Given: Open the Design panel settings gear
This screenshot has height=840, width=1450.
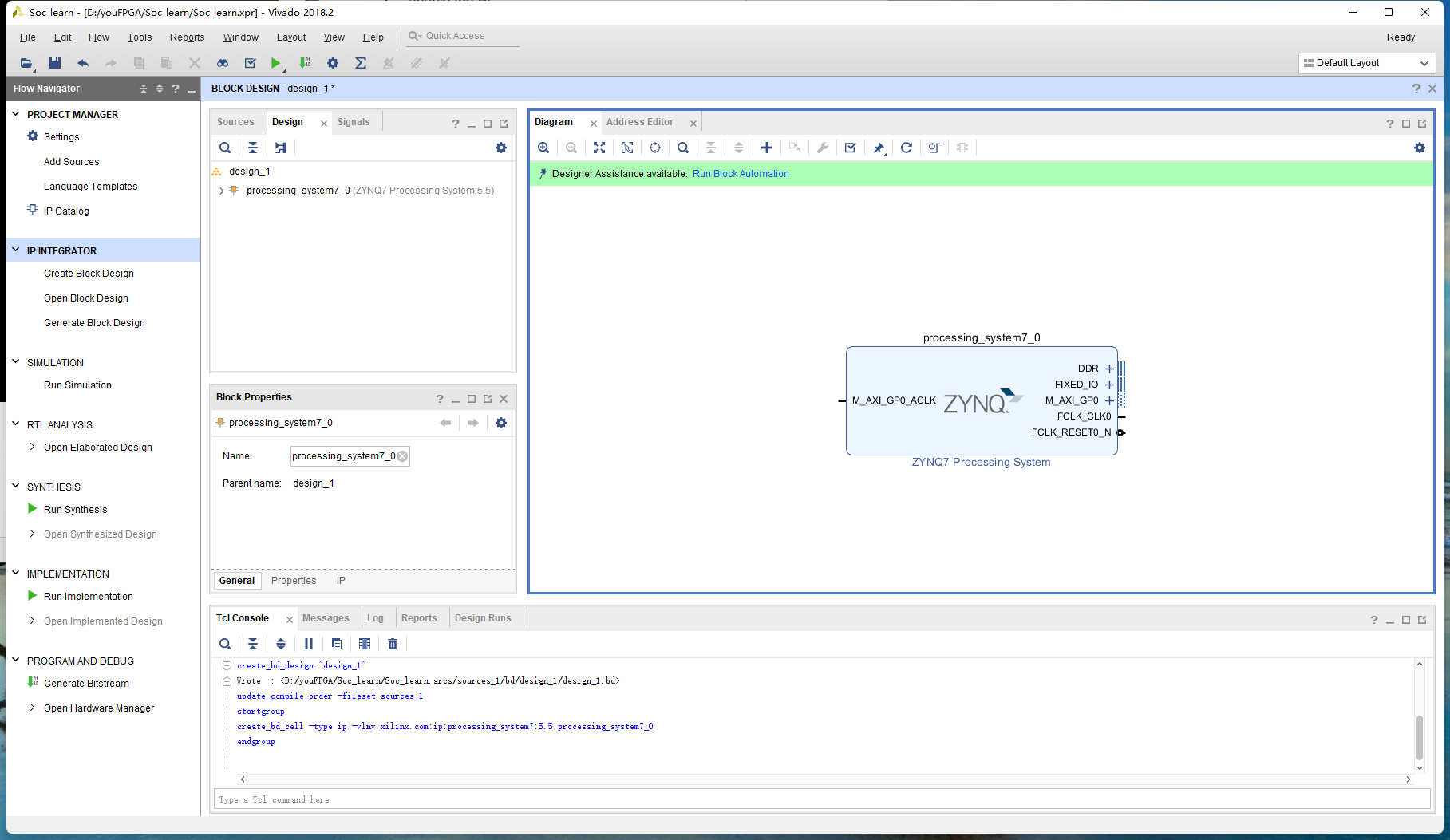Looking at the screenshot, I should pos(501,148).
